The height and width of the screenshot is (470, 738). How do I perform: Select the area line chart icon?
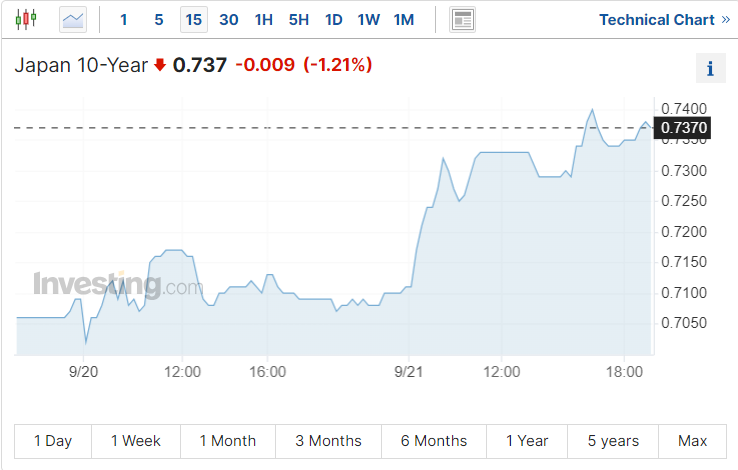[x=73, y=19]
